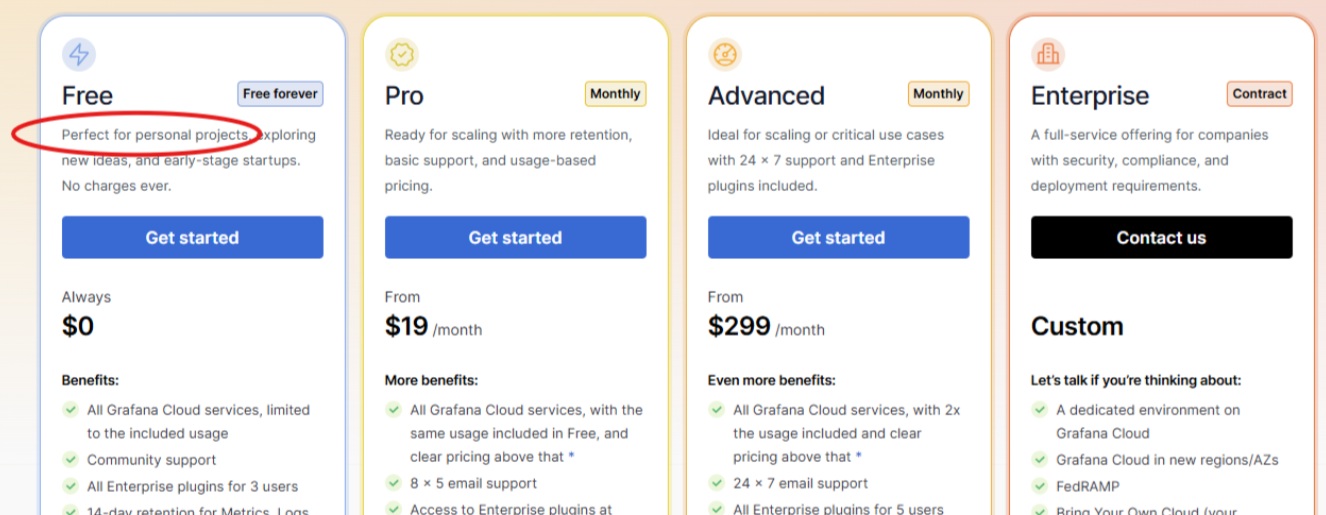Click the Free forever badge
The height and width of the screenshot is (515, 1326).
280,94
